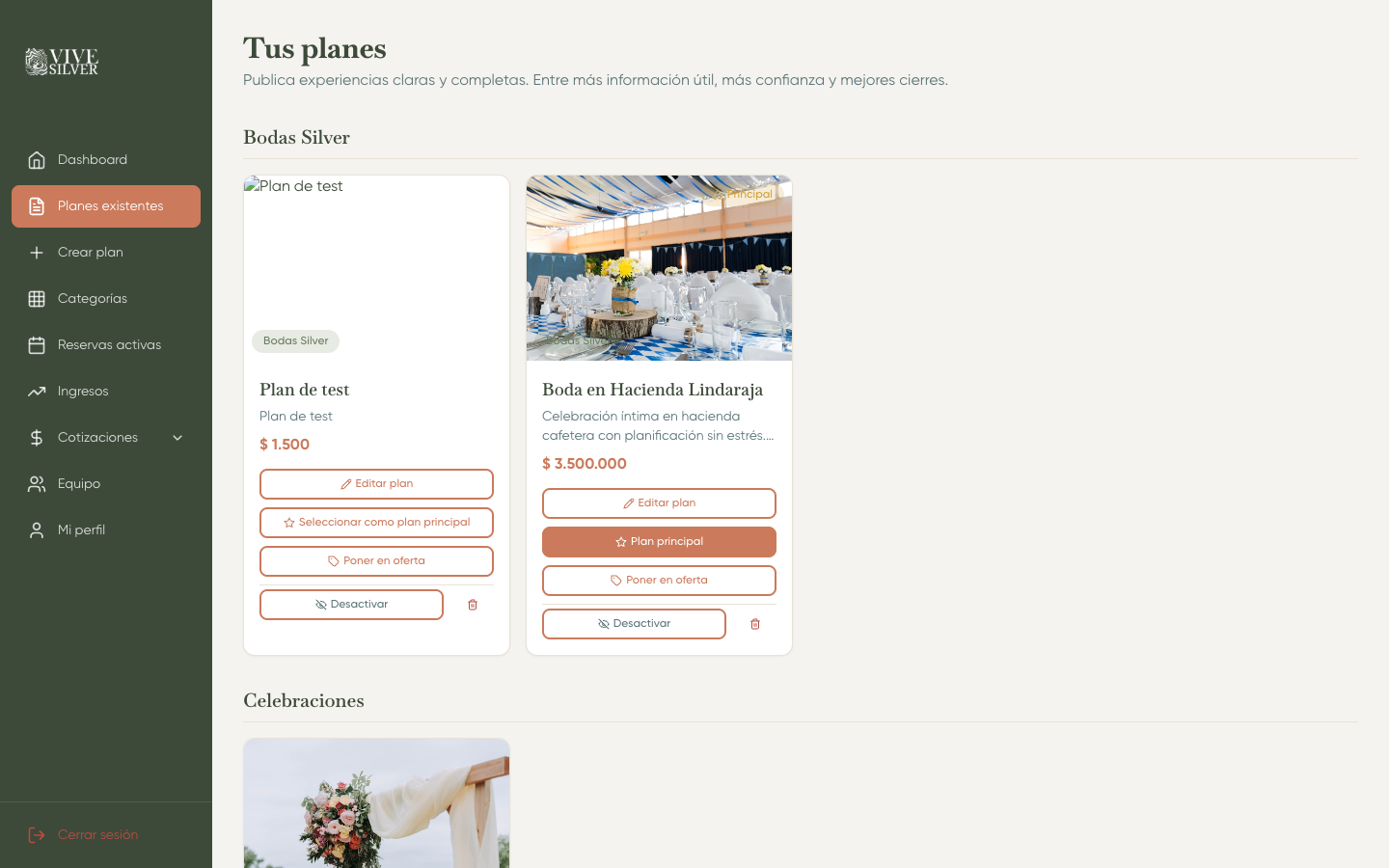The width and height of the screenshot is (1389, 868).
Task: Desactivar the Boda en Hacienda Lindaraja plan
Action: (x=634, y=624)
